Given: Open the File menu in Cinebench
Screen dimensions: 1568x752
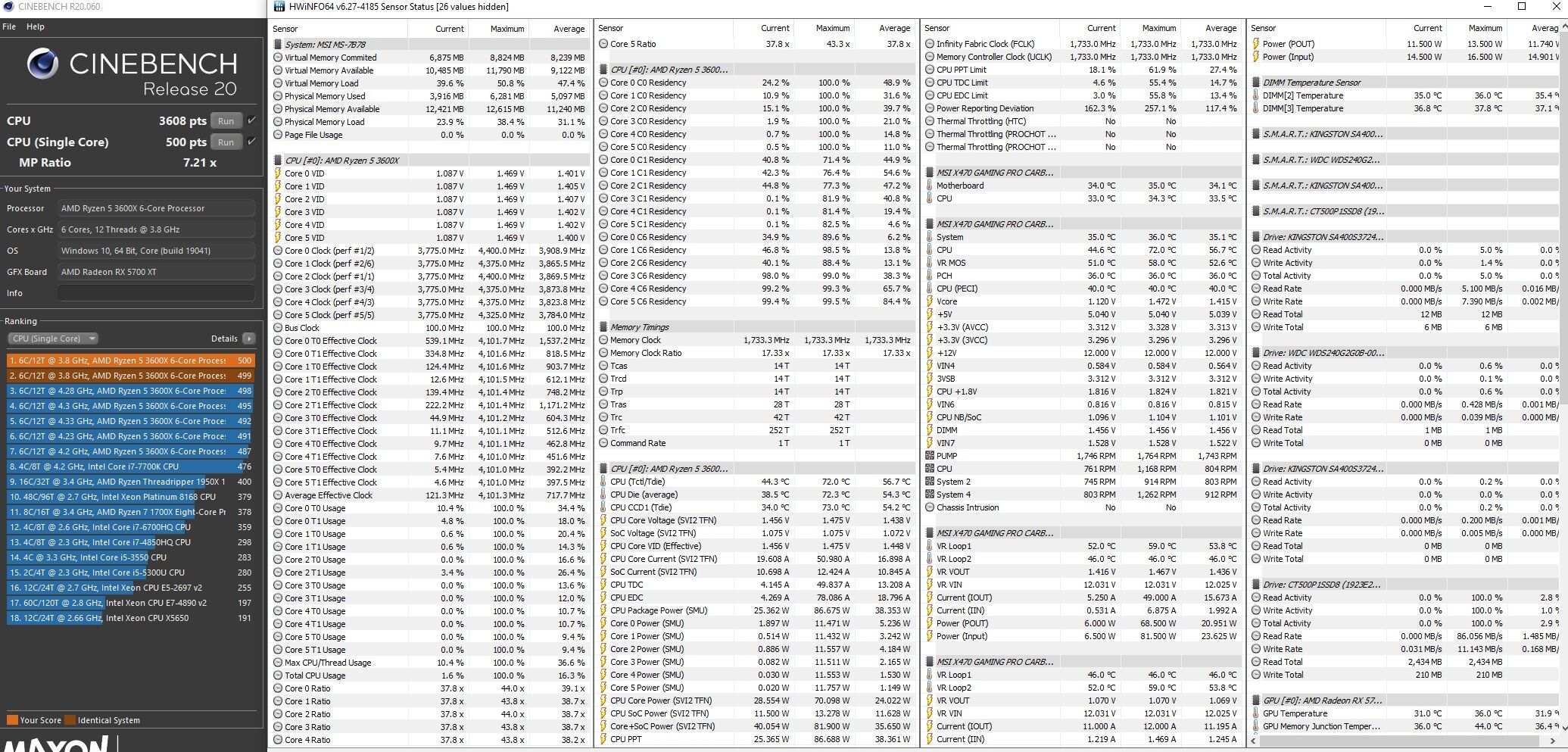Looking at the screenshot, I should pyautogui.click(x=9, y=27).
